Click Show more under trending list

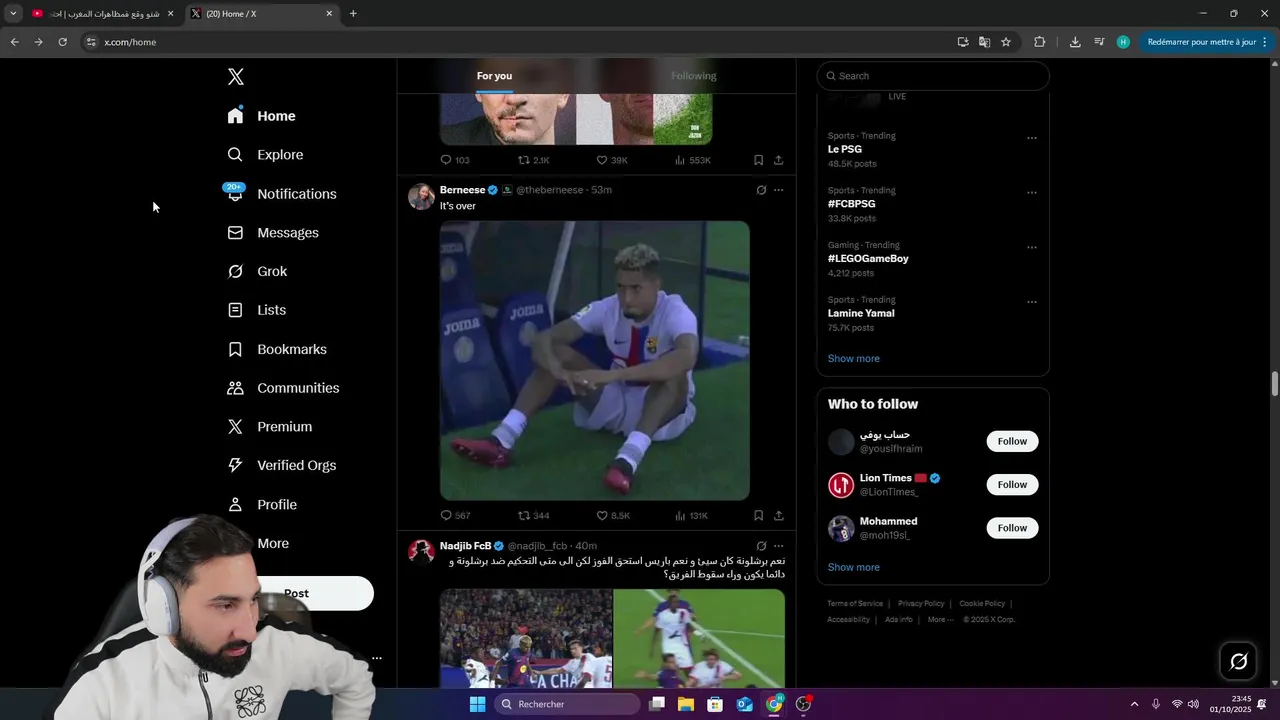point(854,358)
